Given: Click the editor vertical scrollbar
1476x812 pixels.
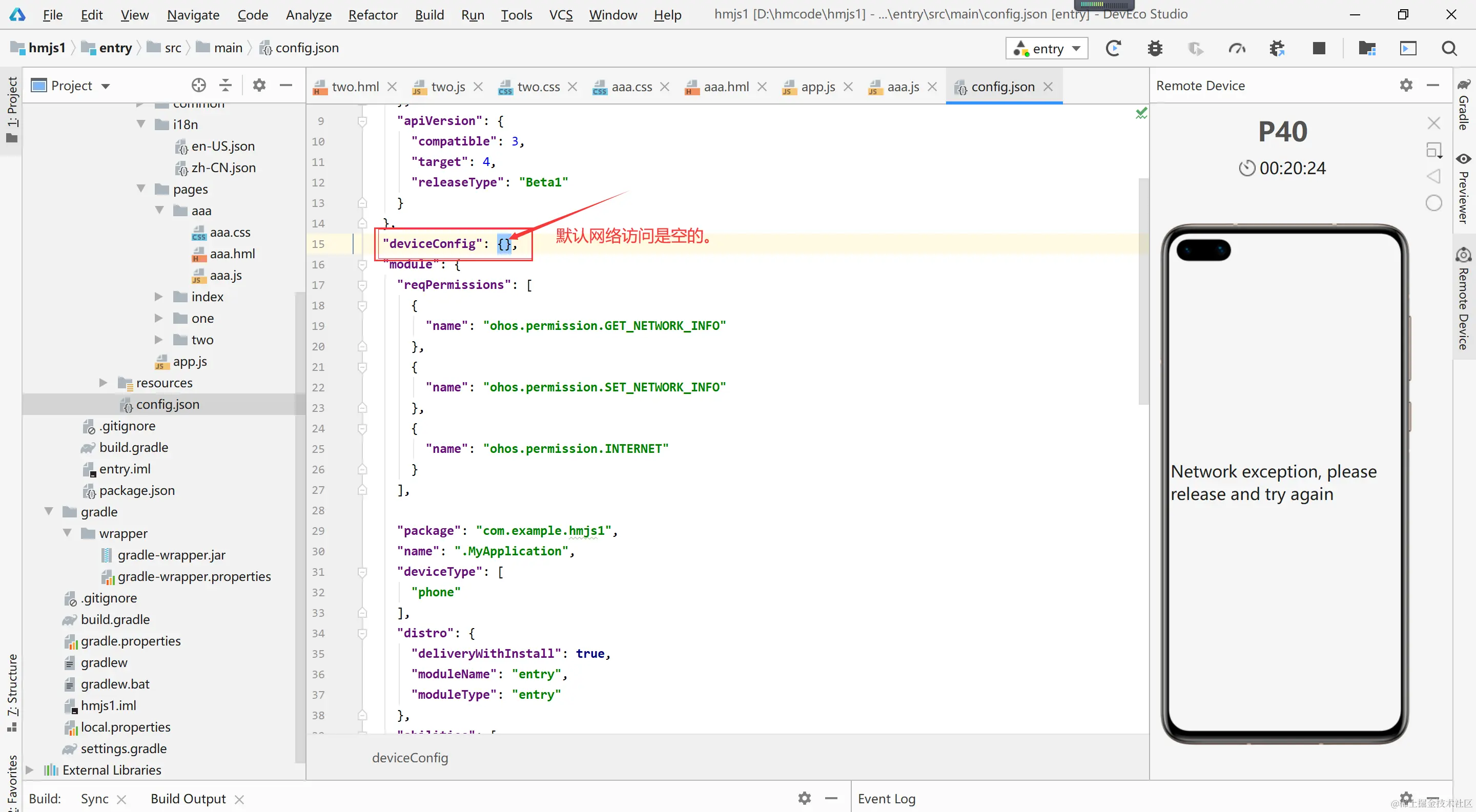Looking at the screenshot, I should click(1143, 292).
